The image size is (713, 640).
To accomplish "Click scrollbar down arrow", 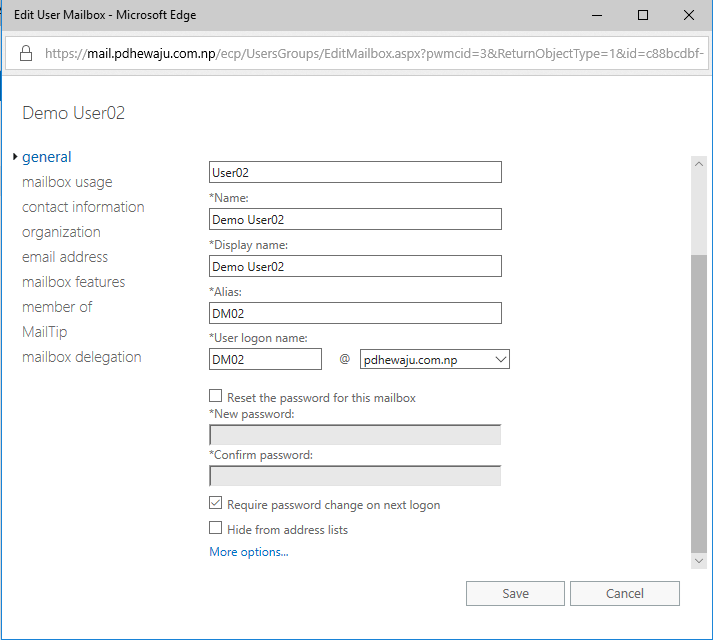I will point(699,562).
